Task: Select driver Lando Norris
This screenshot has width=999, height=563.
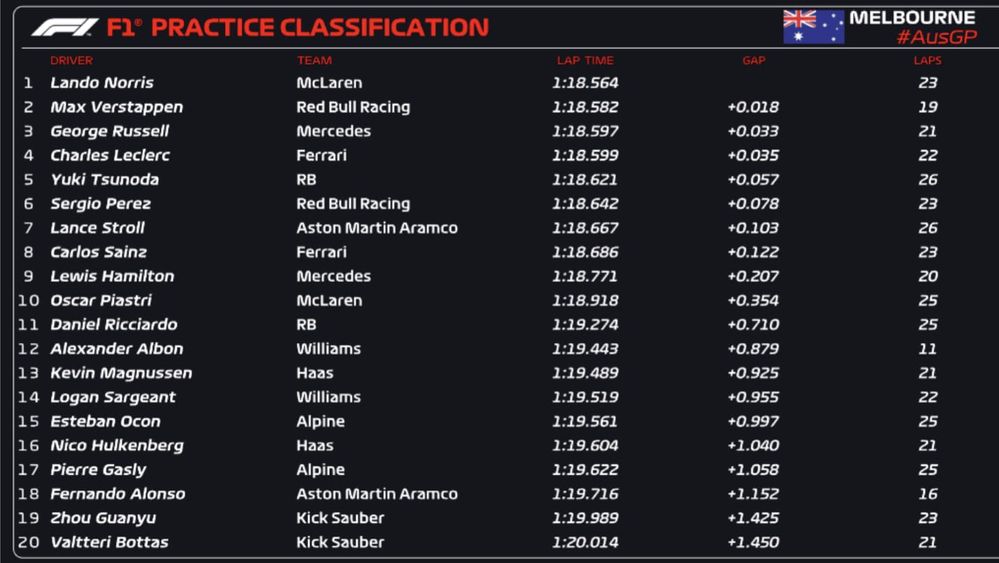Action: click(102, 83)
